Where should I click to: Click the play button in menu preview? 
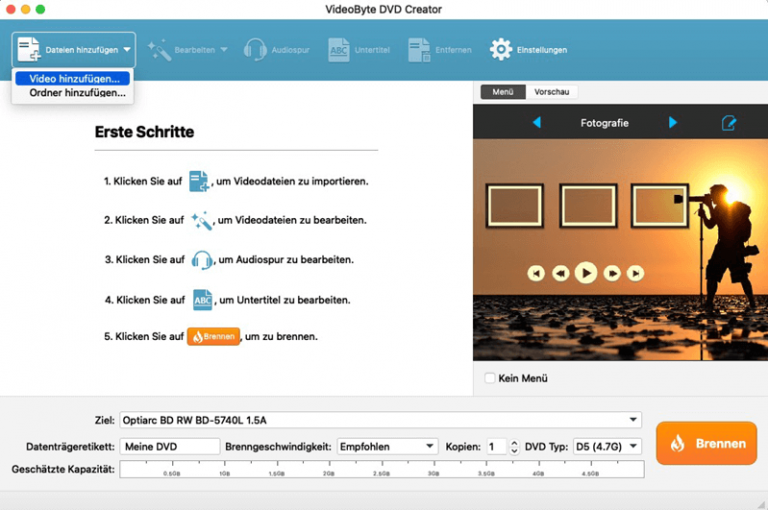[586, 273]
